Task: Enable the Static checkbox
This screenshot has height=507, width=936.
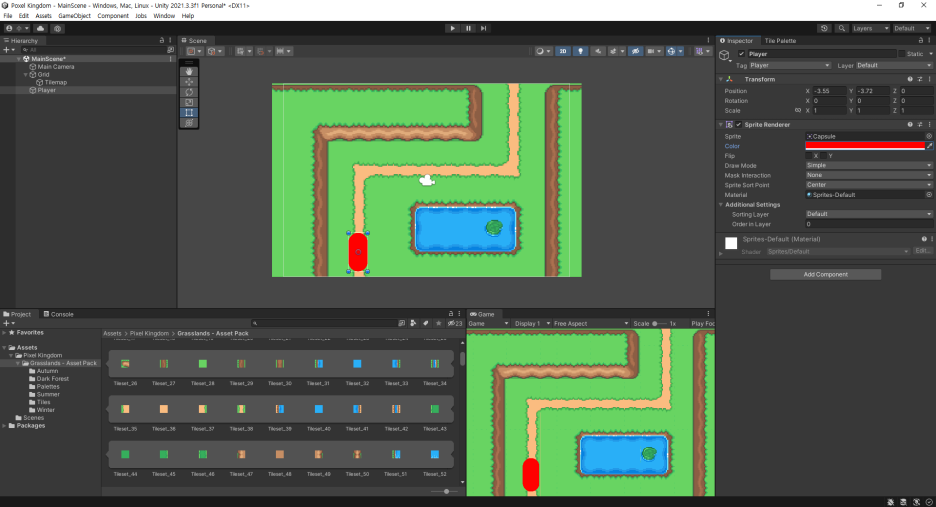Action: click(901, 54)
